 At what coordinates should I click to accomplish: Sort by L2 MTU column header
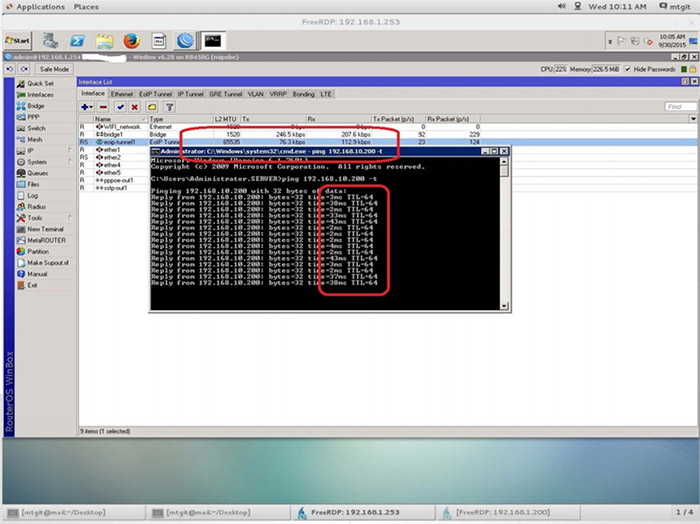pyautogui.click(x=226, y=119)
